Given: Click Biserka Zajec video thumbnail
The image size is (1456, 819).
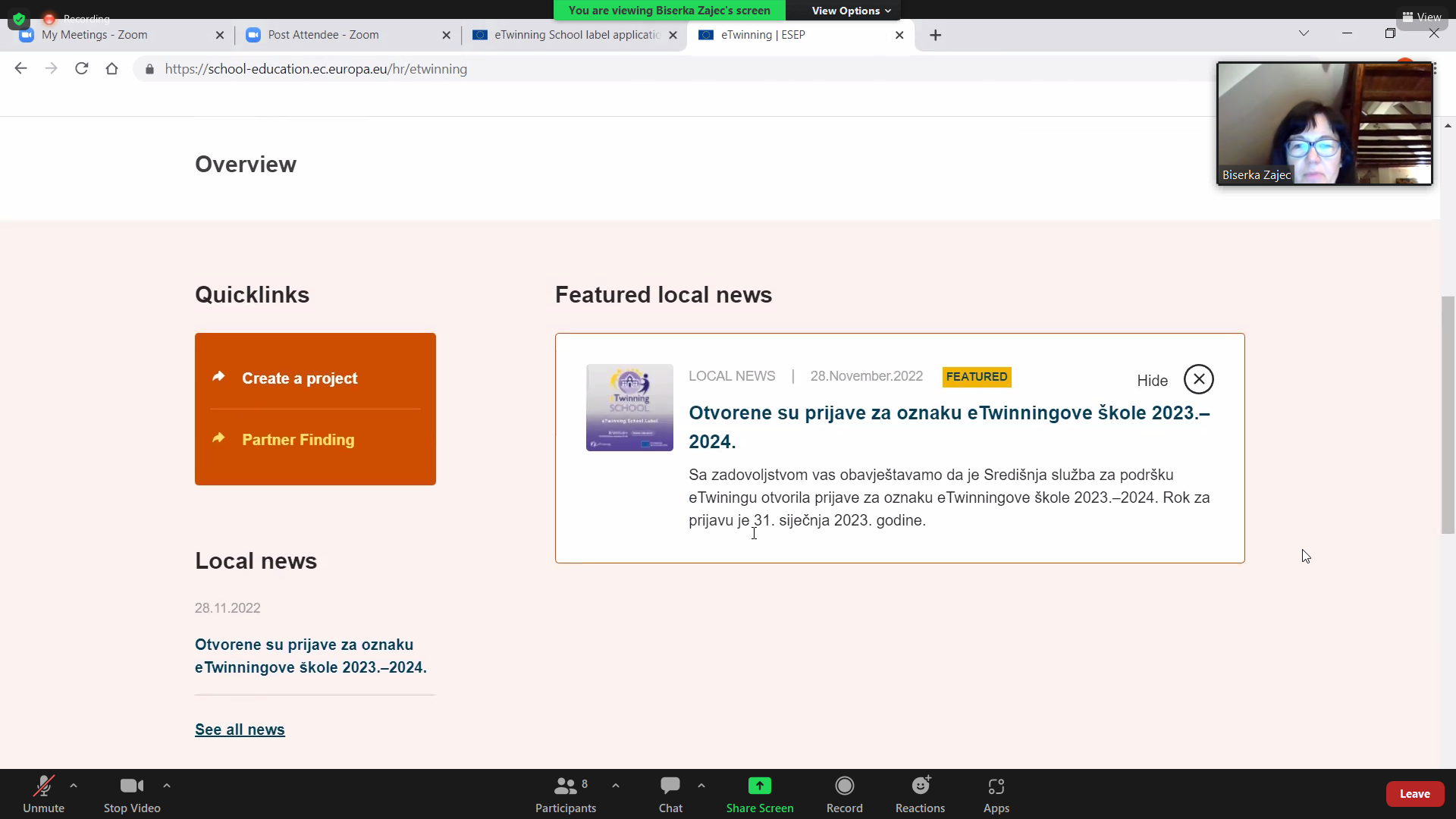Looking at the screenshot, I should [x=1325, y=124].
